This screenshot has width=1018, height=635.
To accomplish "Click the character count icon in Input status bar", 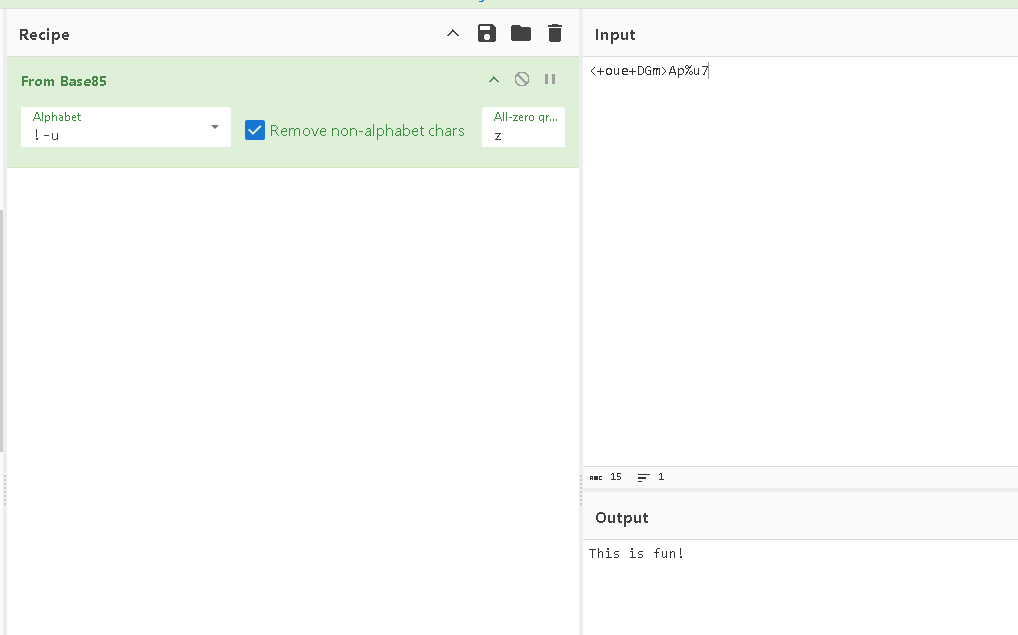I will 596,478.
